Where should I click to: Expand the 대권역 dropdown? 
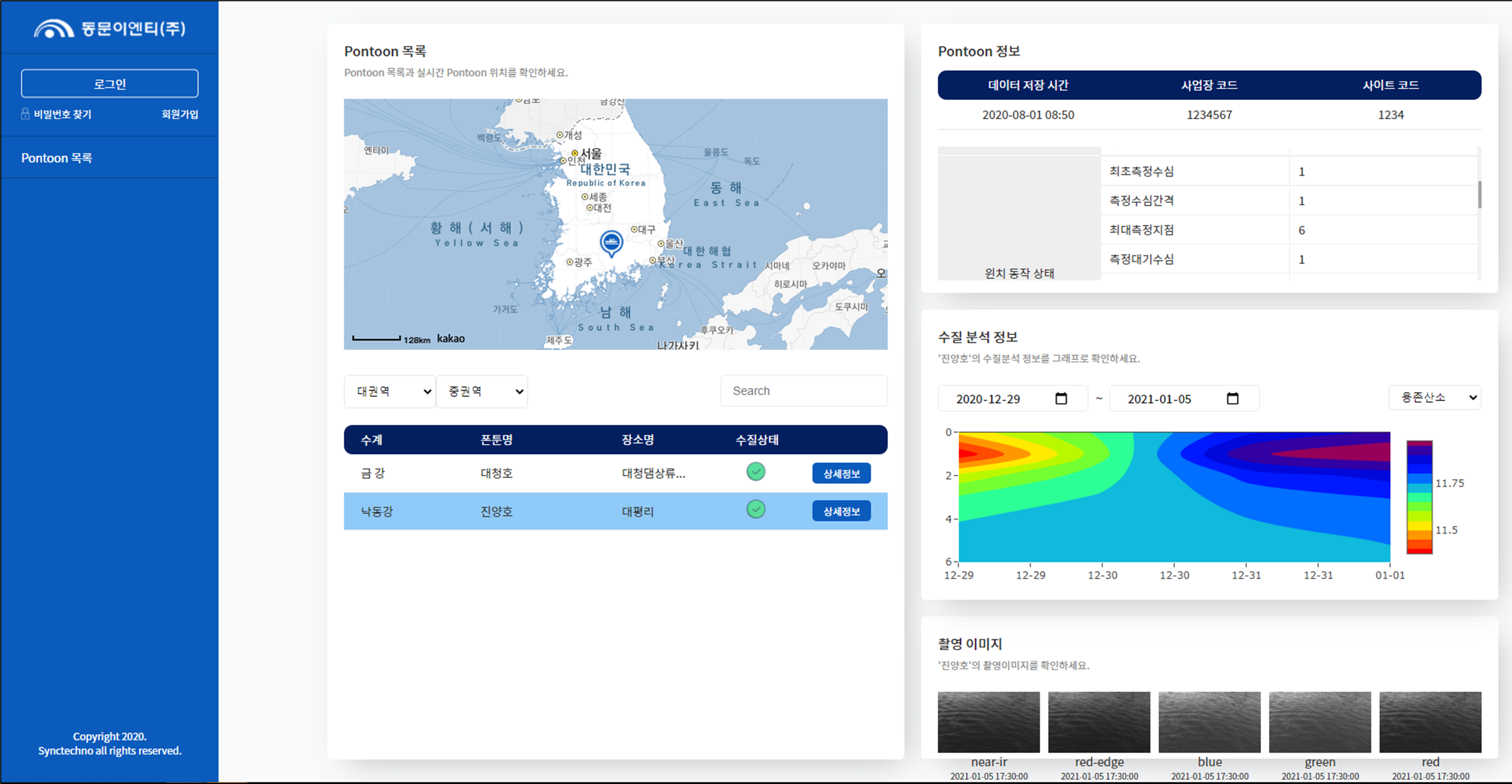coord(390,391)
